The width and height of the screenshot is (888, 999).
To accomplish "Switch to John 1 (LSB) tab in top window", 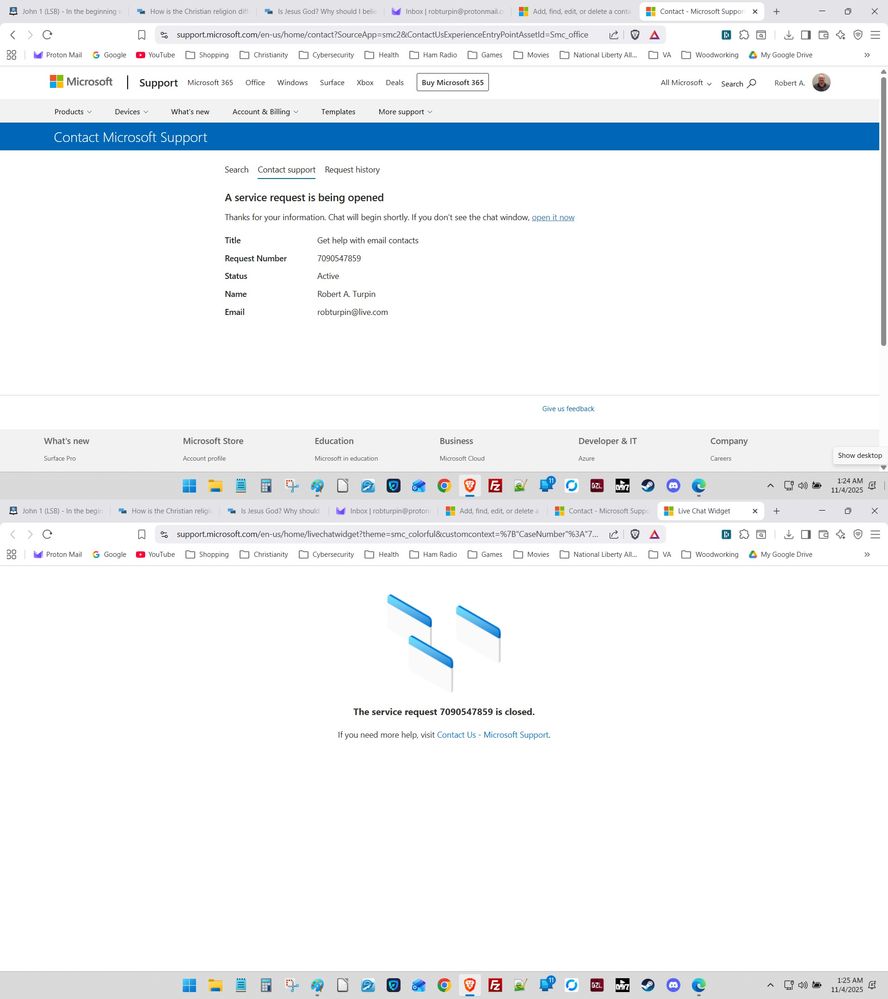I will tap(65, 11).
